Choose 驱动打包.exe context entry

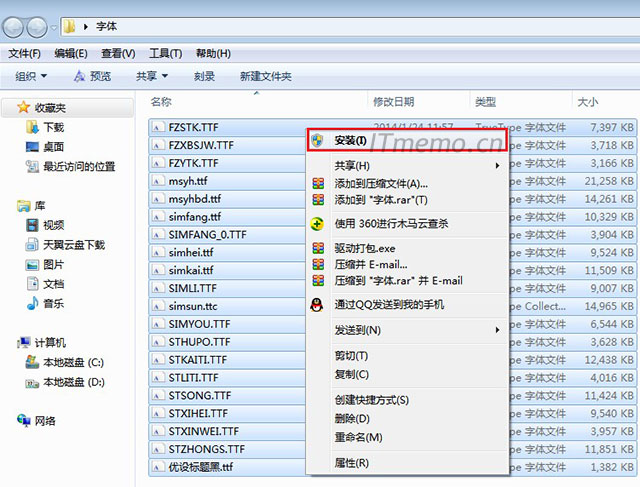pos(407,248)
